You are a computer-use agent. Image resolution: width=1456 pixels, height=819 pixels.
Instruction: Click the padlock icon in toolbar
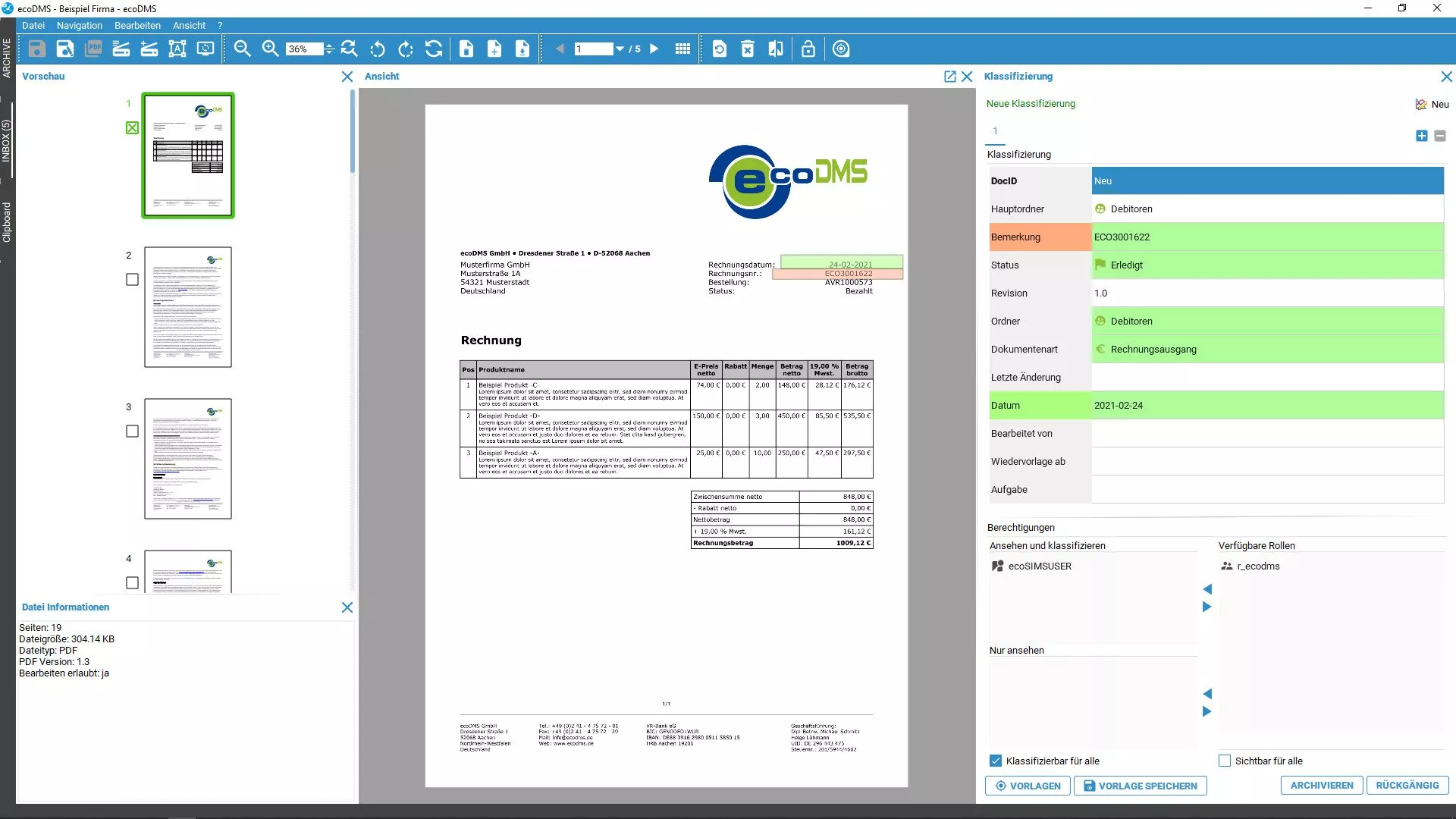tap(808, 49)
